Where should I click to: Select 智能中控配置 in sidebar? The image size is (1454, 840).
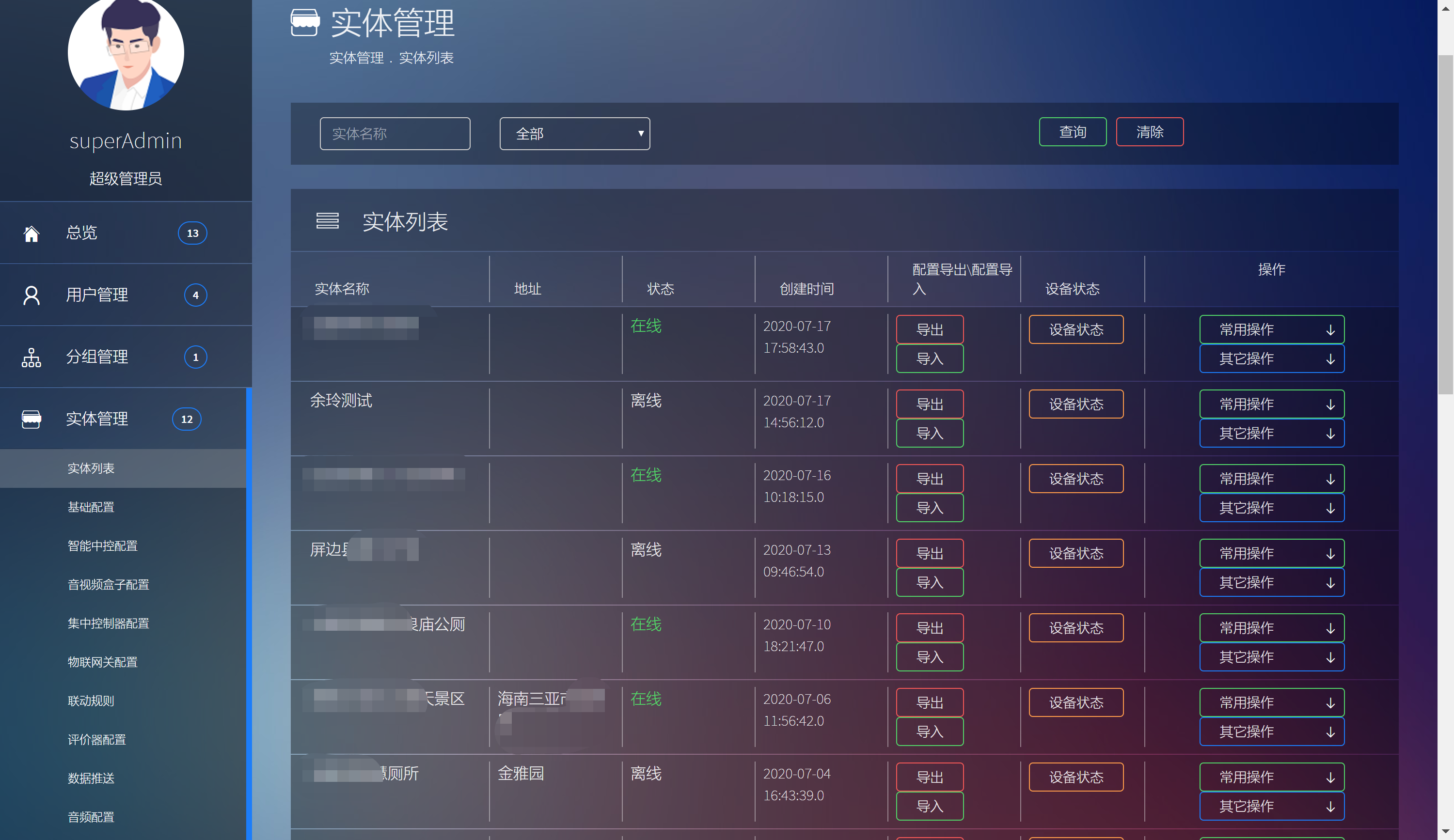click(103, 545)
